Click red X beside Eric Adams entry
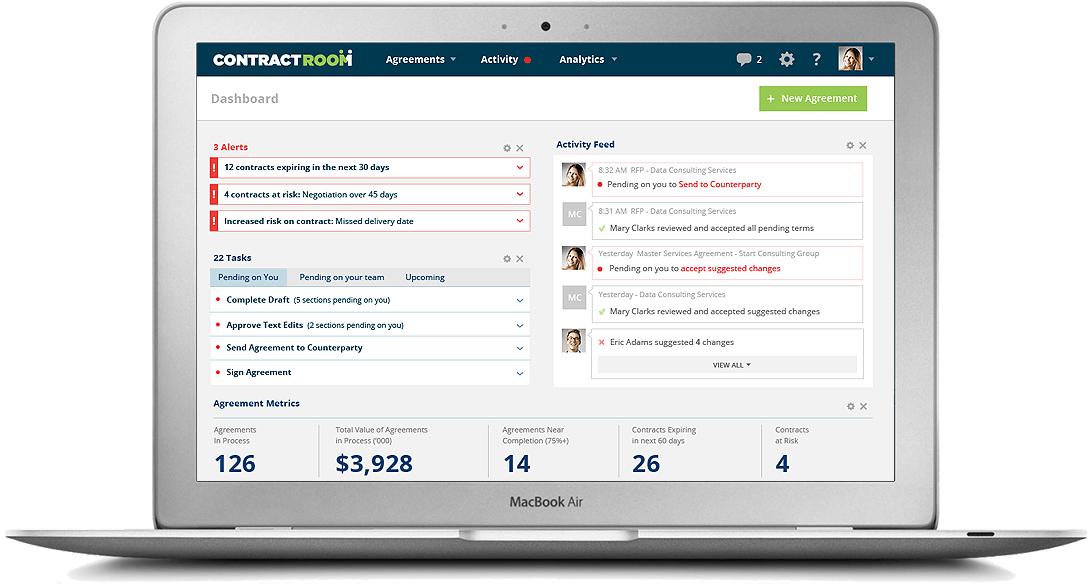Viewport: 1089px width, 587px height. [601, 342]
